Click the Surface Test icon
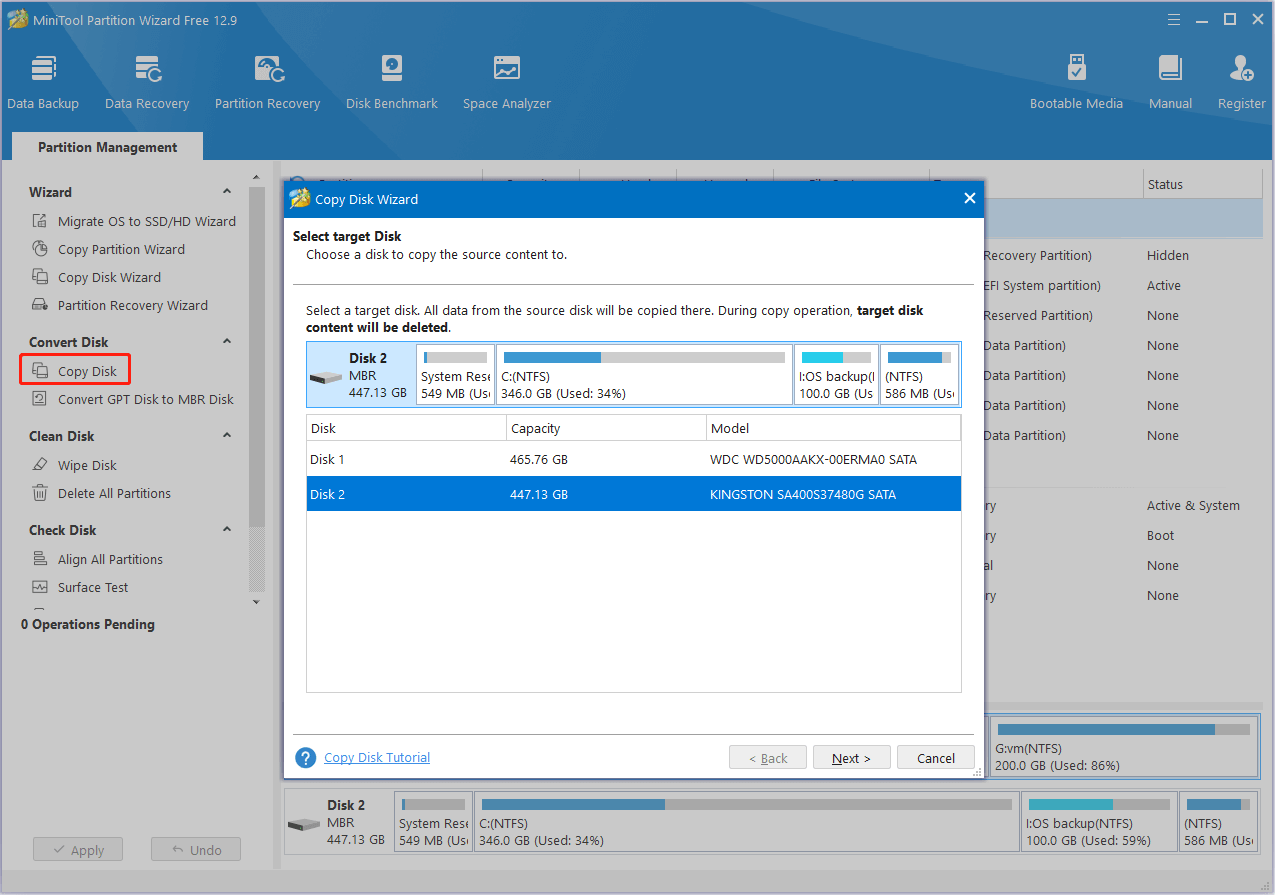The height and width of the screenshot is (895, 1275). 40,587
